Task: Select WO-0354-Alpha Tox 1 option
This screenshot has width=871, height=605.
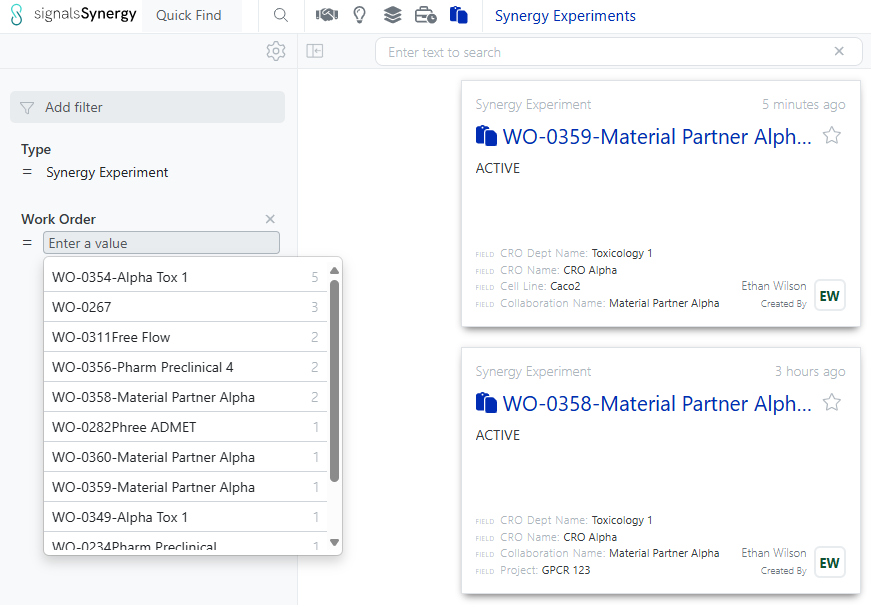Action: point(185,277)
